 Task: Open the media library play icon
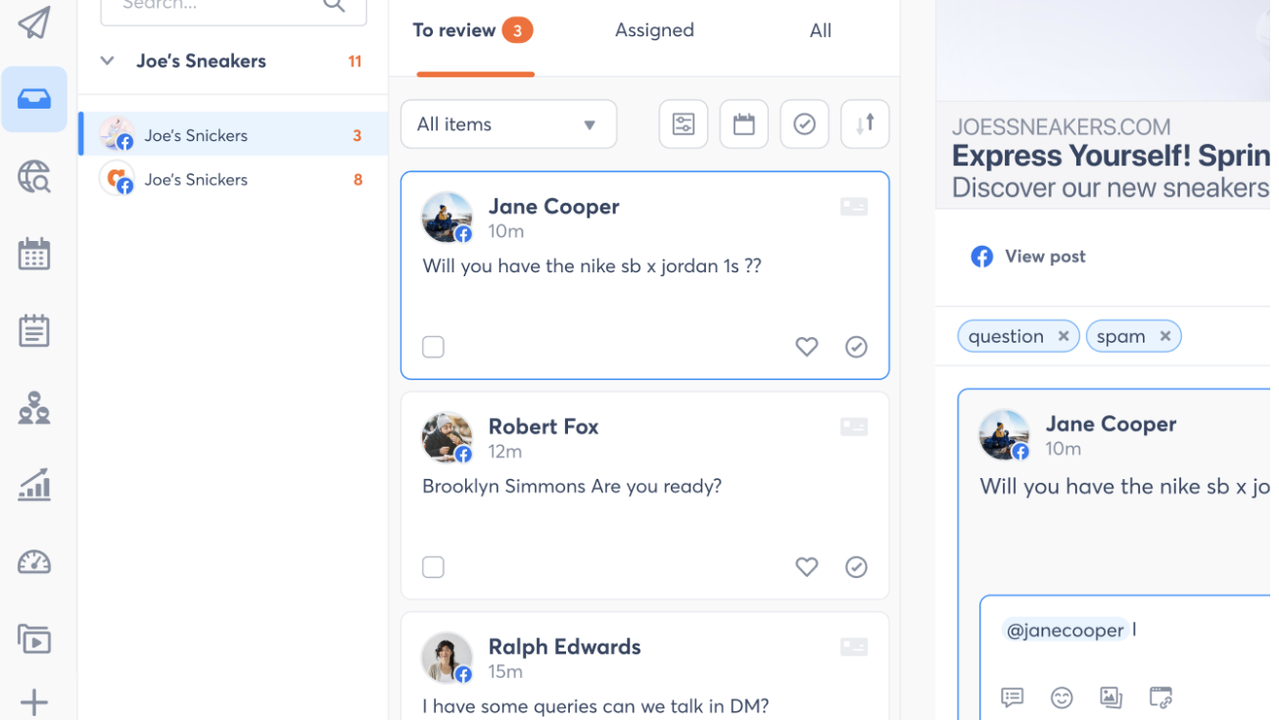tap(34, 638)
